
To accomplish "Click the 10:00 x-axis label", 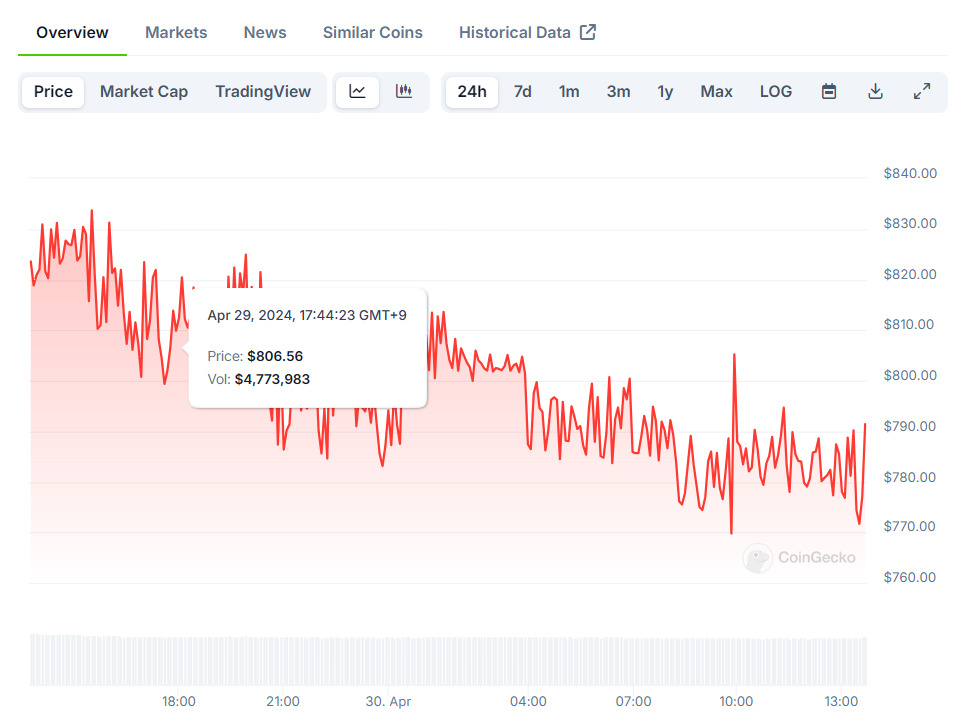I will coord(736,702).
